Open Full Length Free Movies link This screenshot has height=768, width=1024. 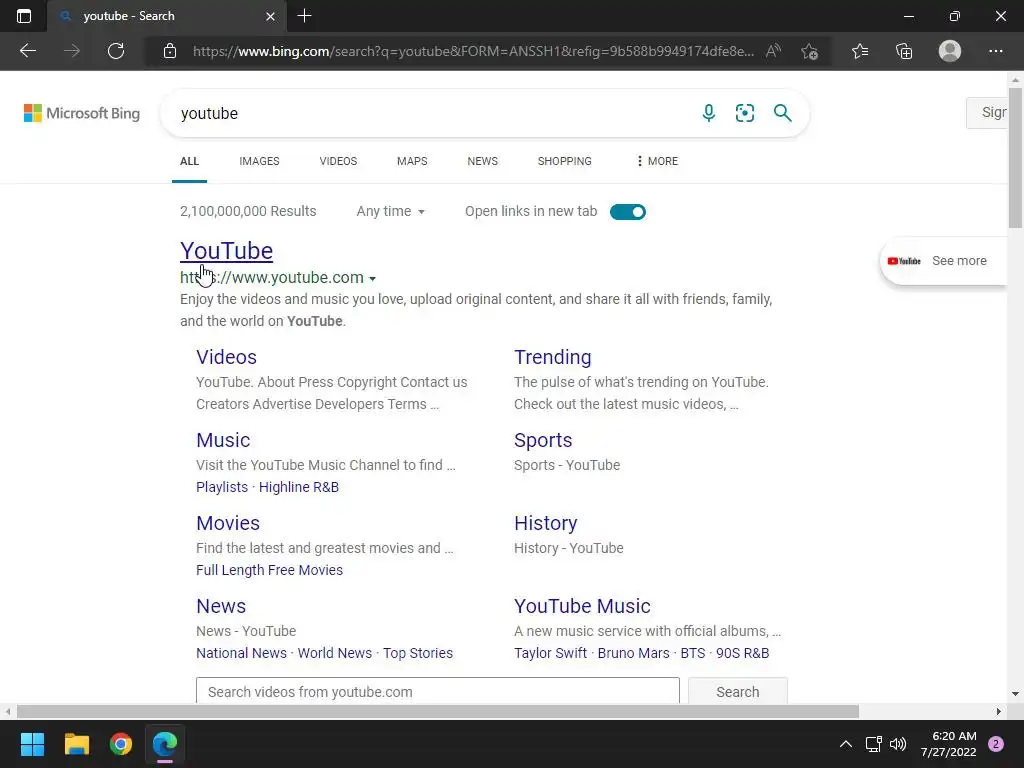coord(269,570)
